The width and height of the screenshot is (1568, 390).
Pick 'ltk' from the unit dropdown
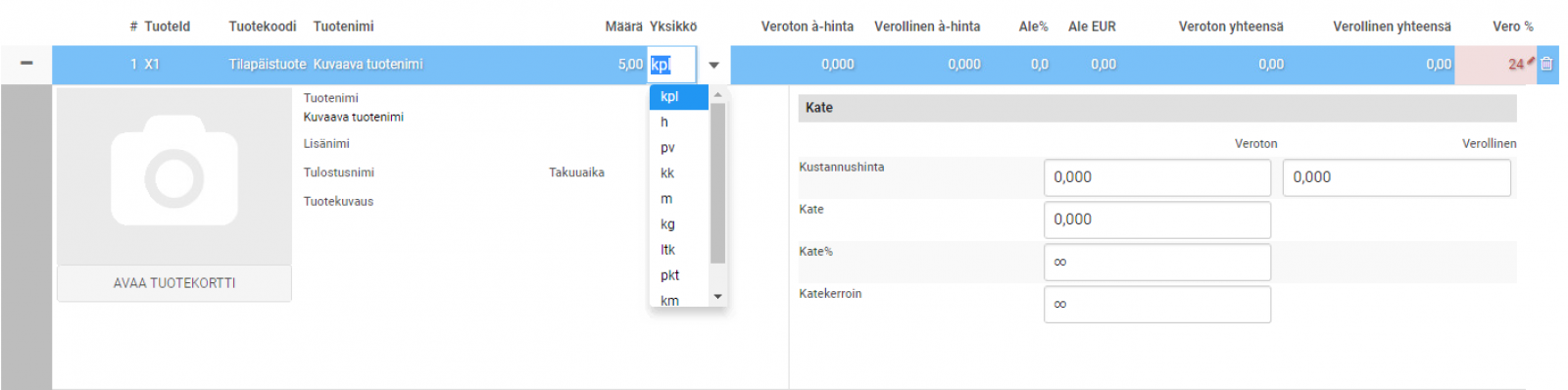[x=678, y=249]
